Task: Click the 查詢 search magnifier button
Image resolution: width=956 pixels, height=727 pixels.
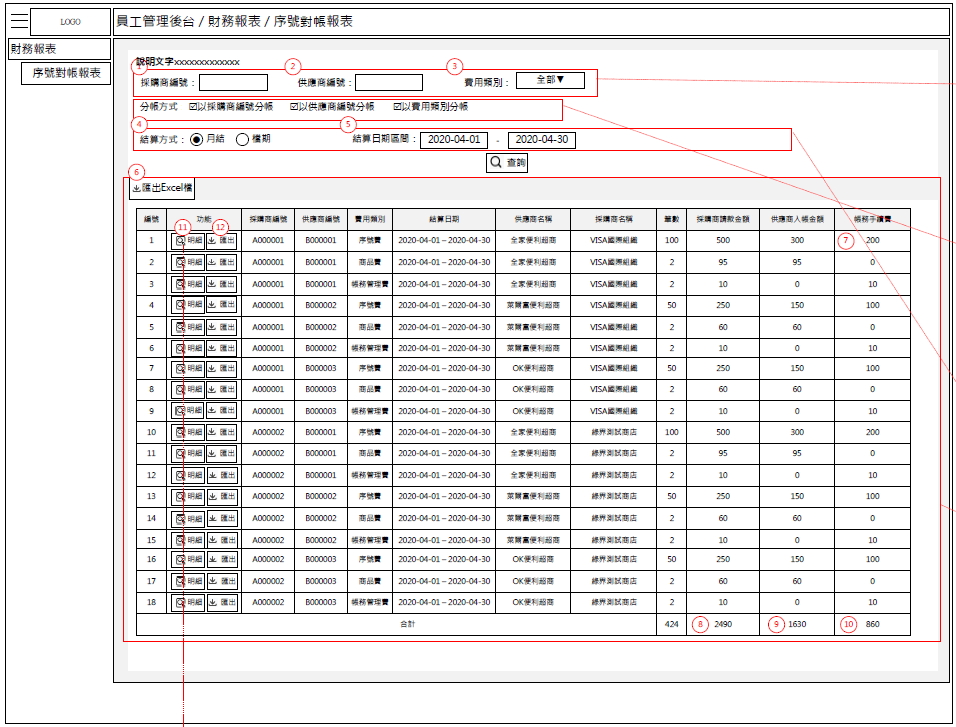Action: [506, 162]
